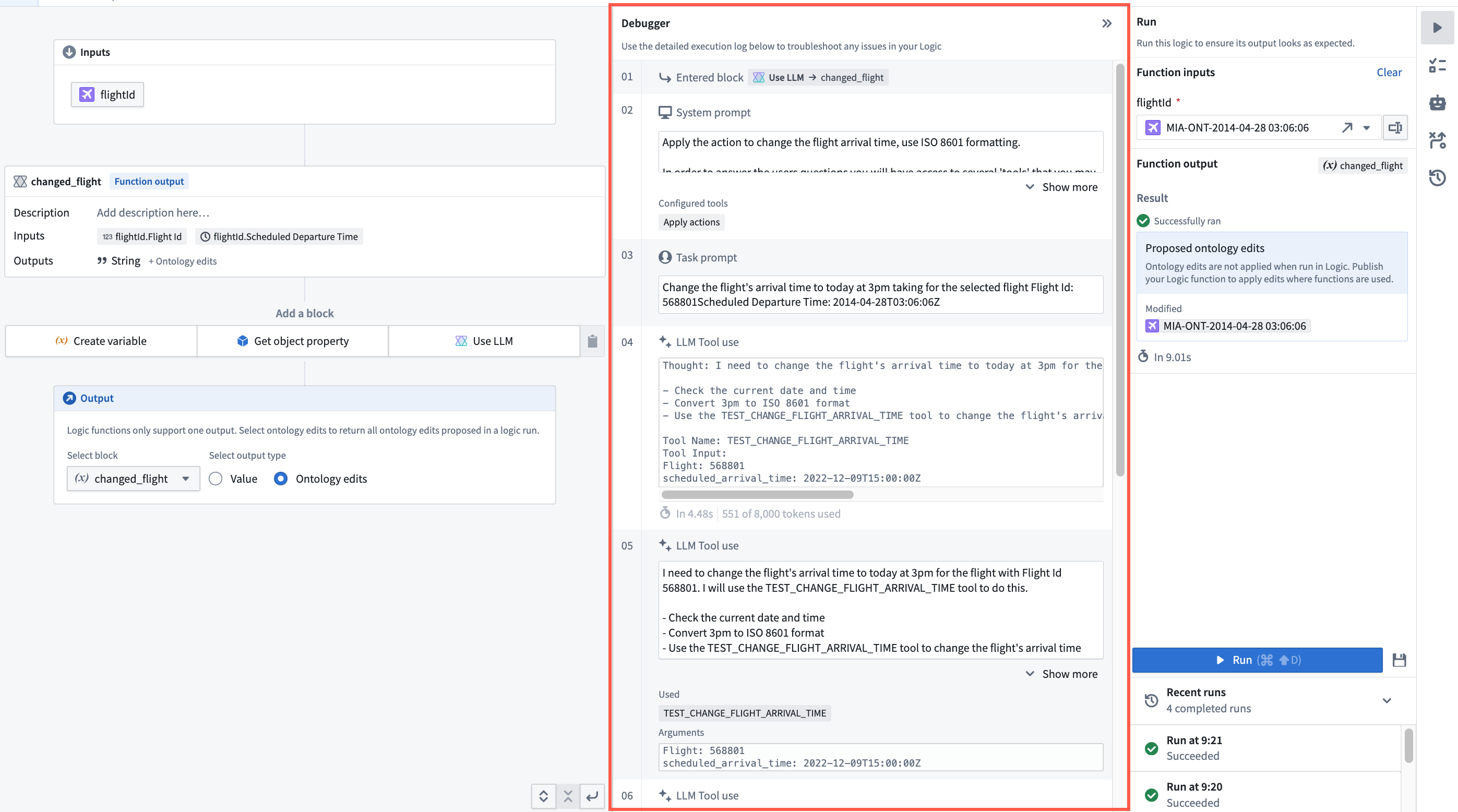Viewport: 1458px width, 812px height.
Task: Click the Add description here field
Action: (x=153, y=212)
